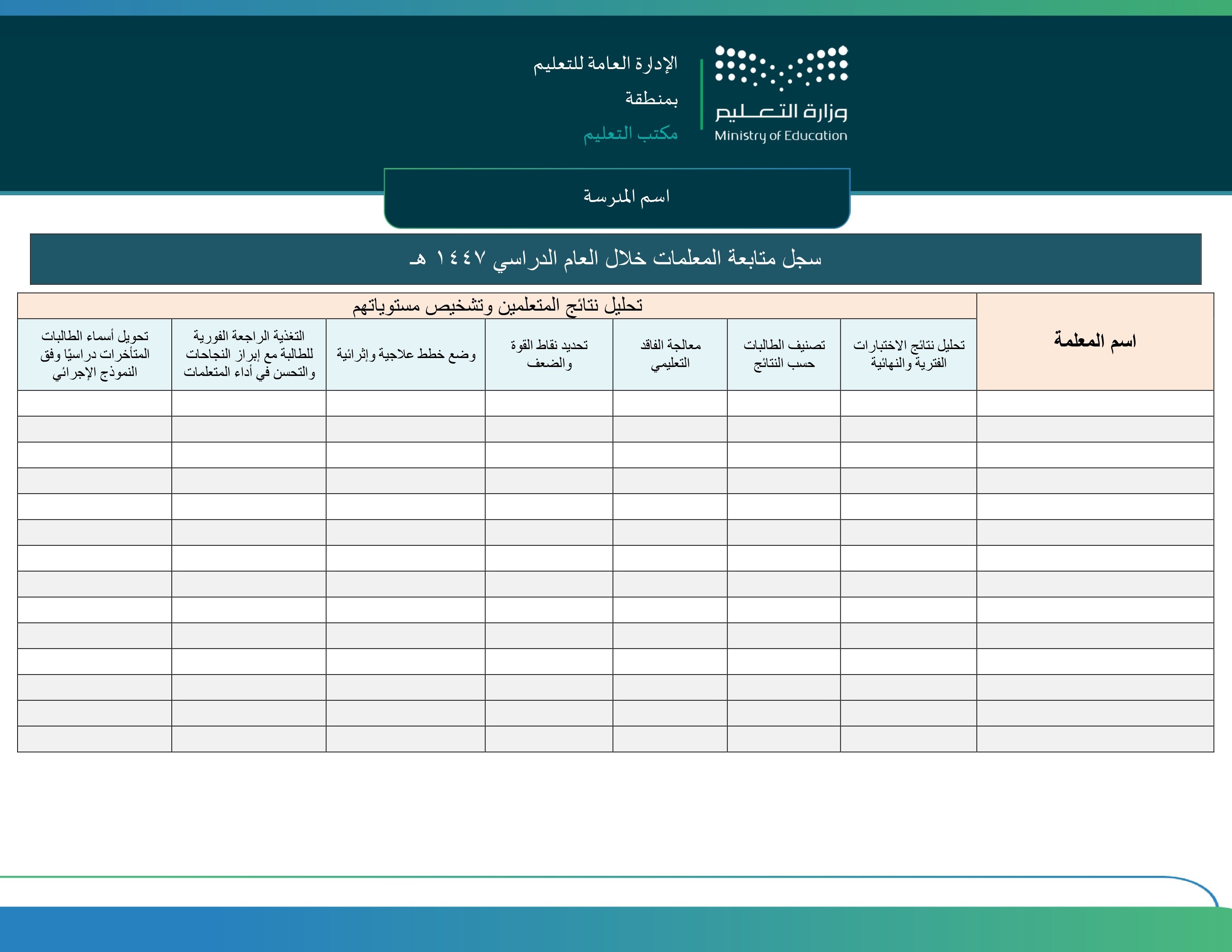
Task: Select the referral of delayed students header
Action: 95,354
